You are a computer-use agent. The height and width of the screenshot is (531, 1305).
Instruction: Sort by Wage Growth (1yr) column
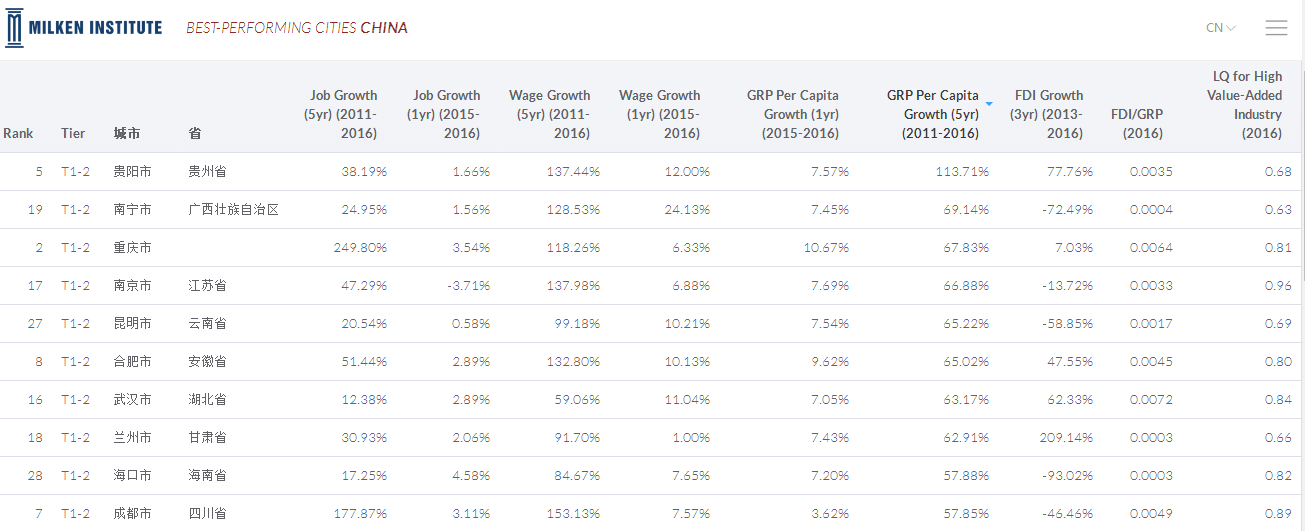click(659, 114)
